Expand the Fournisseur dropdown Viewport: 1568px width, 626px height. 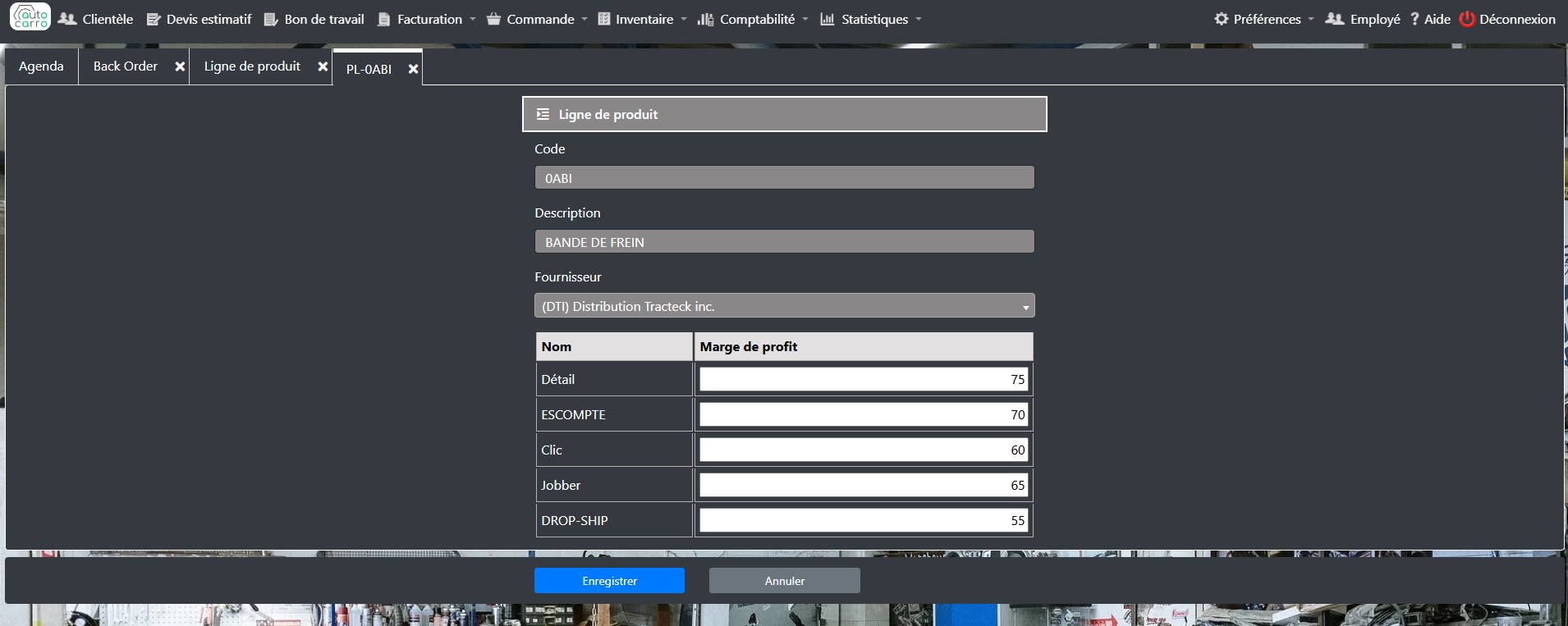coord(784,306)
